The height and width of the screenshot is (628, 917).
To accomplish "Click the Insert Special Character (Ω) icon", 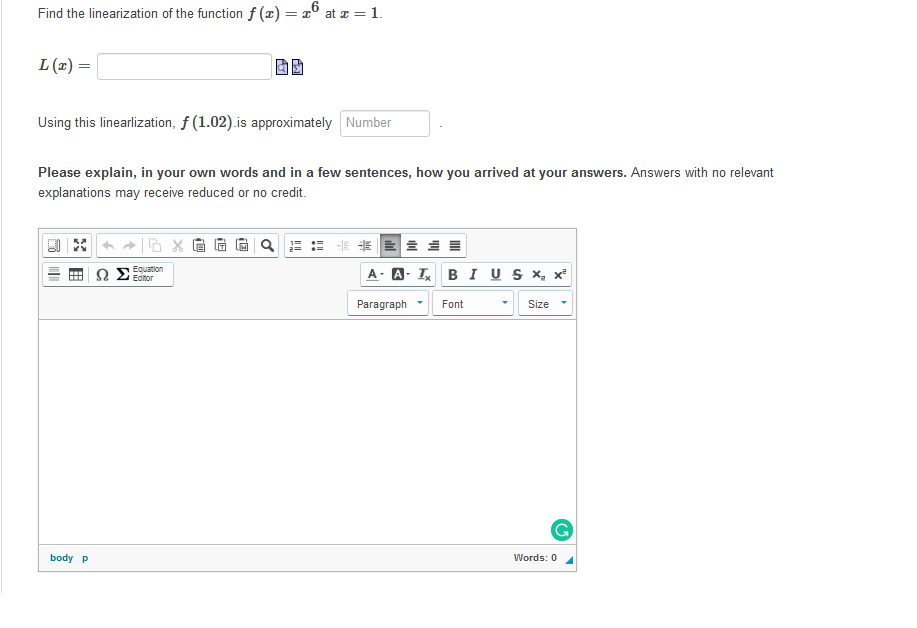I will 104,274.
